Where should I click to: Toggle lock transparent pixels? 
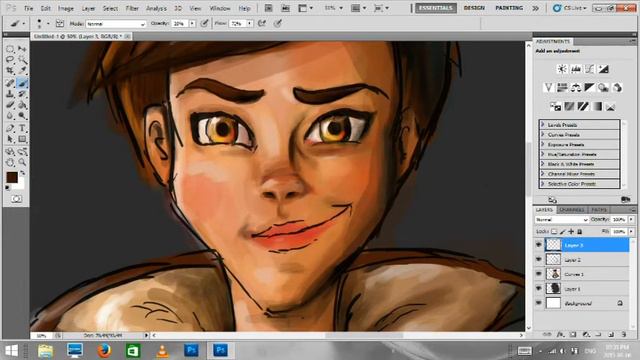pos(554,231)
